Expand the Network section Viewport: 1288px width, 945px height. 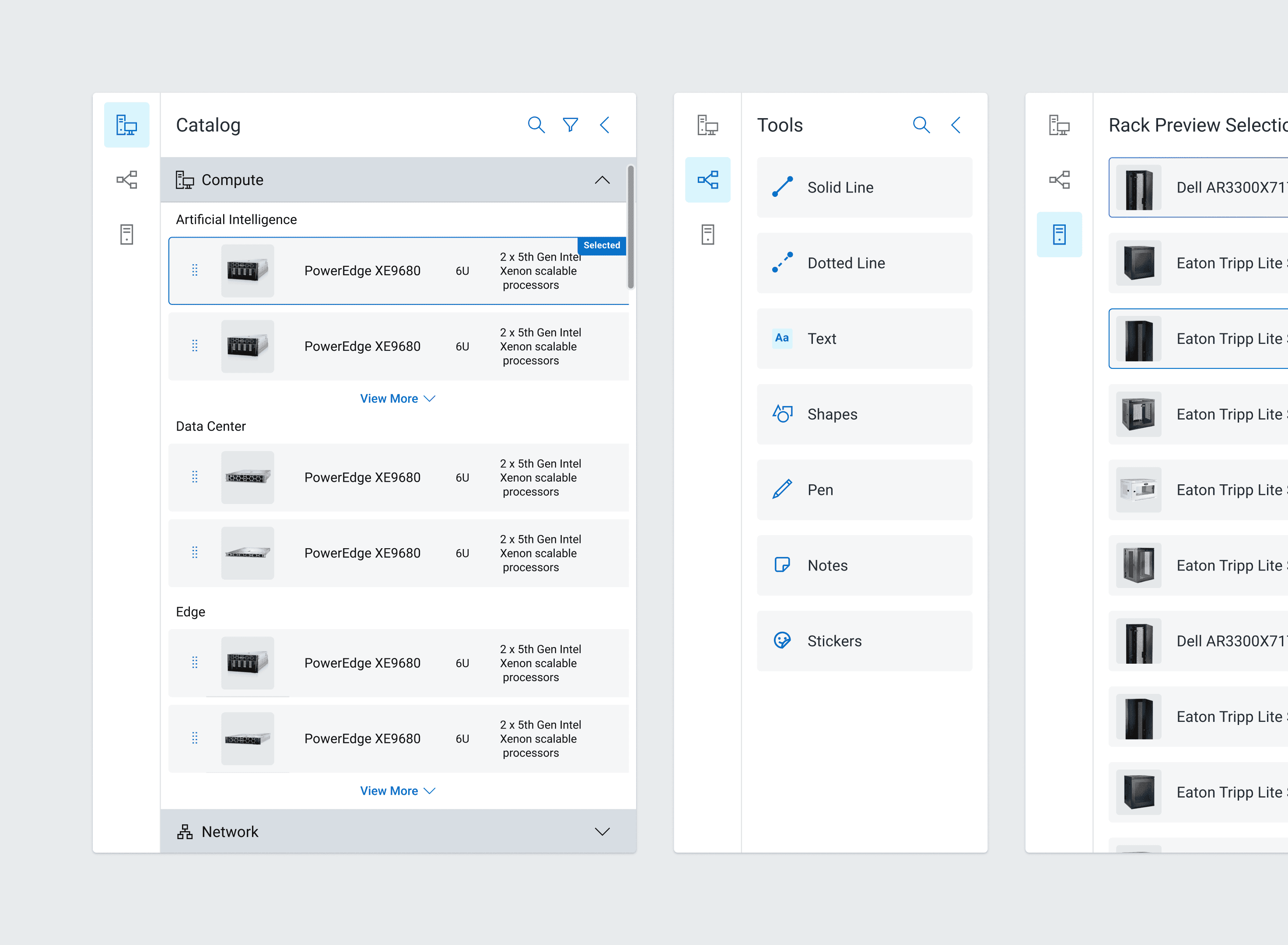click(x=602, y=832)
